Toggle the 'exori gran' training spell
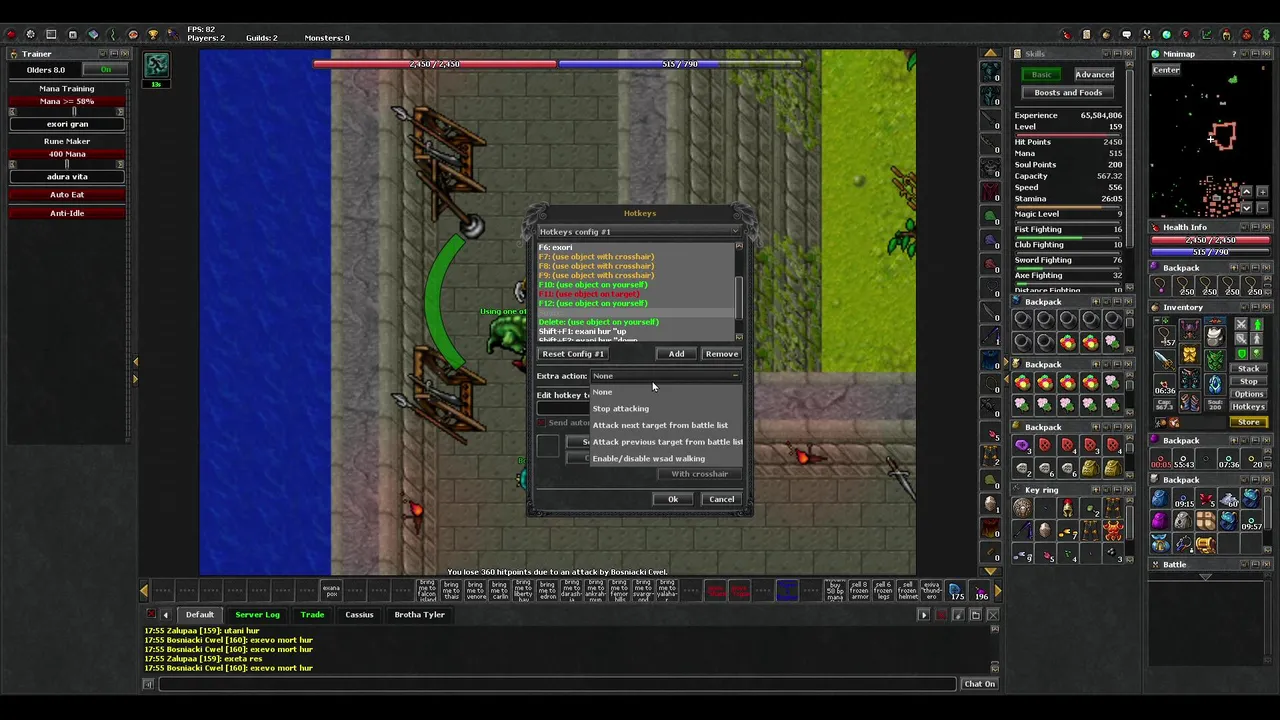The image size is (1280, 720). (67, 124)
